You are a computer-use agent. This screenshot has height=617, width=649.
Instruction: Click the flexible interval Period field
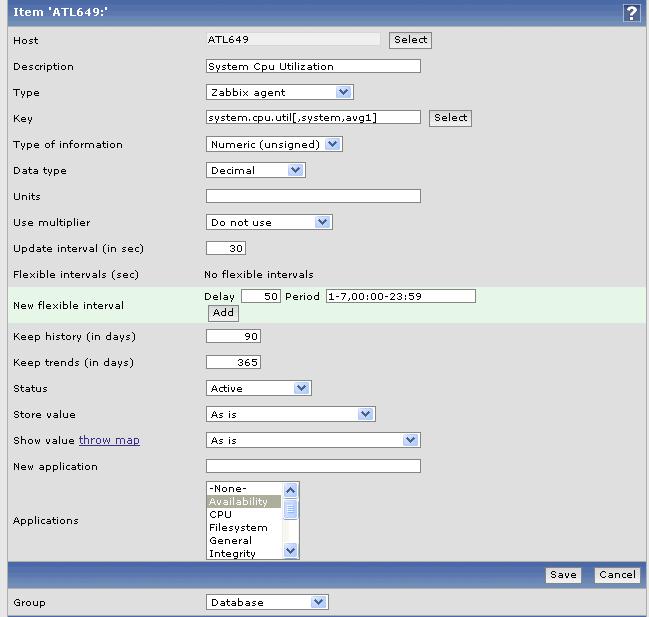(400, 296)
